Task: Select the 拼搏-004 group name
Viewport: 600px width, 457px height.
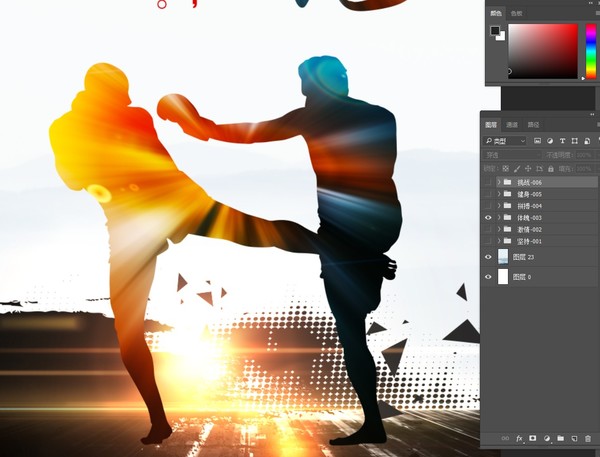Action: (x=529, y=206)
